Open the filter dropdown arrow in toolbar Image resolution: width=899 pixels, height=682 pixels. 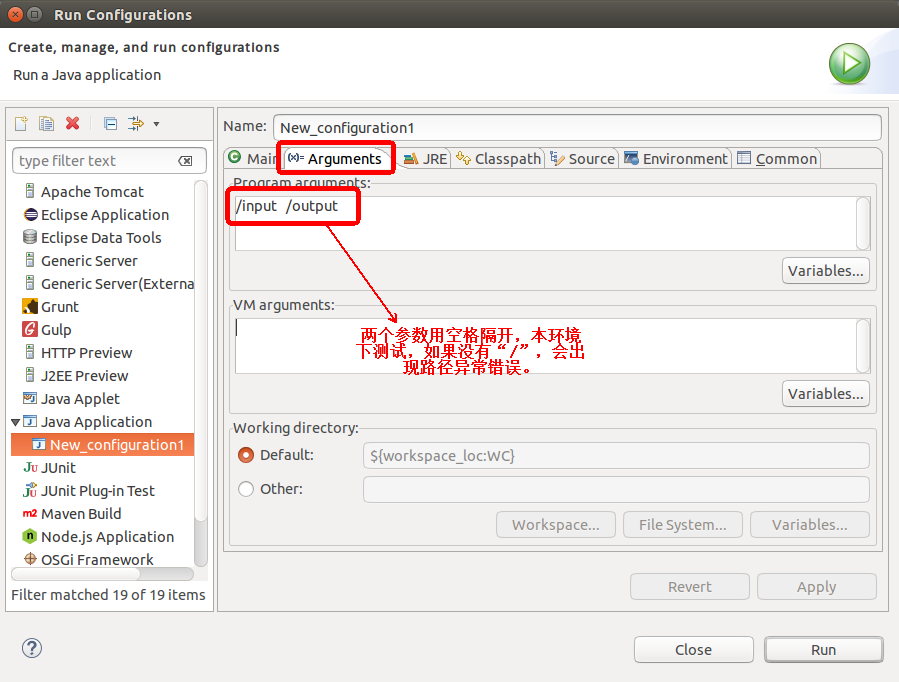(156, 124)
